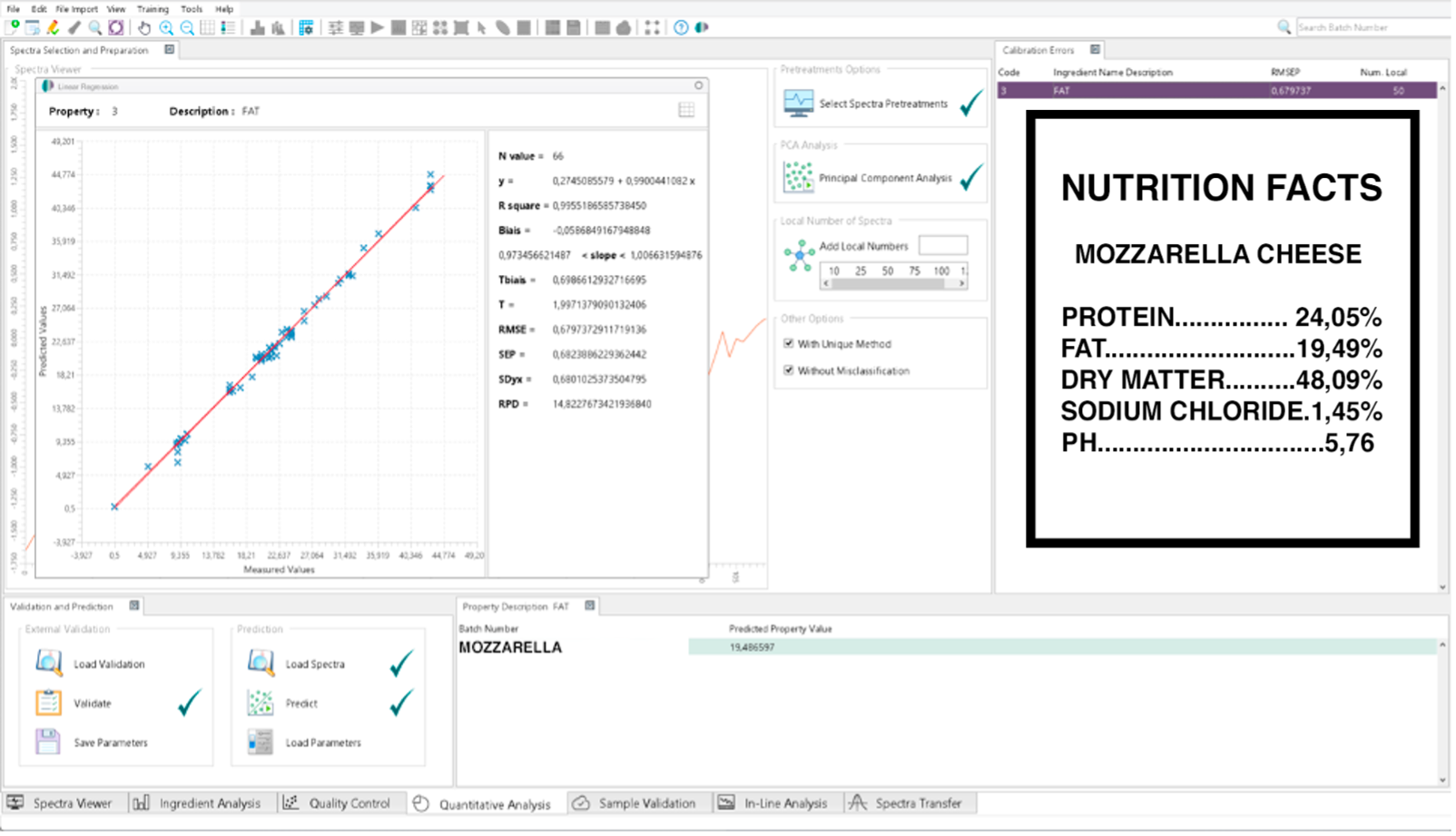
Task: Select the FAT row in Calibration Errors
Action: (1216, 91)
